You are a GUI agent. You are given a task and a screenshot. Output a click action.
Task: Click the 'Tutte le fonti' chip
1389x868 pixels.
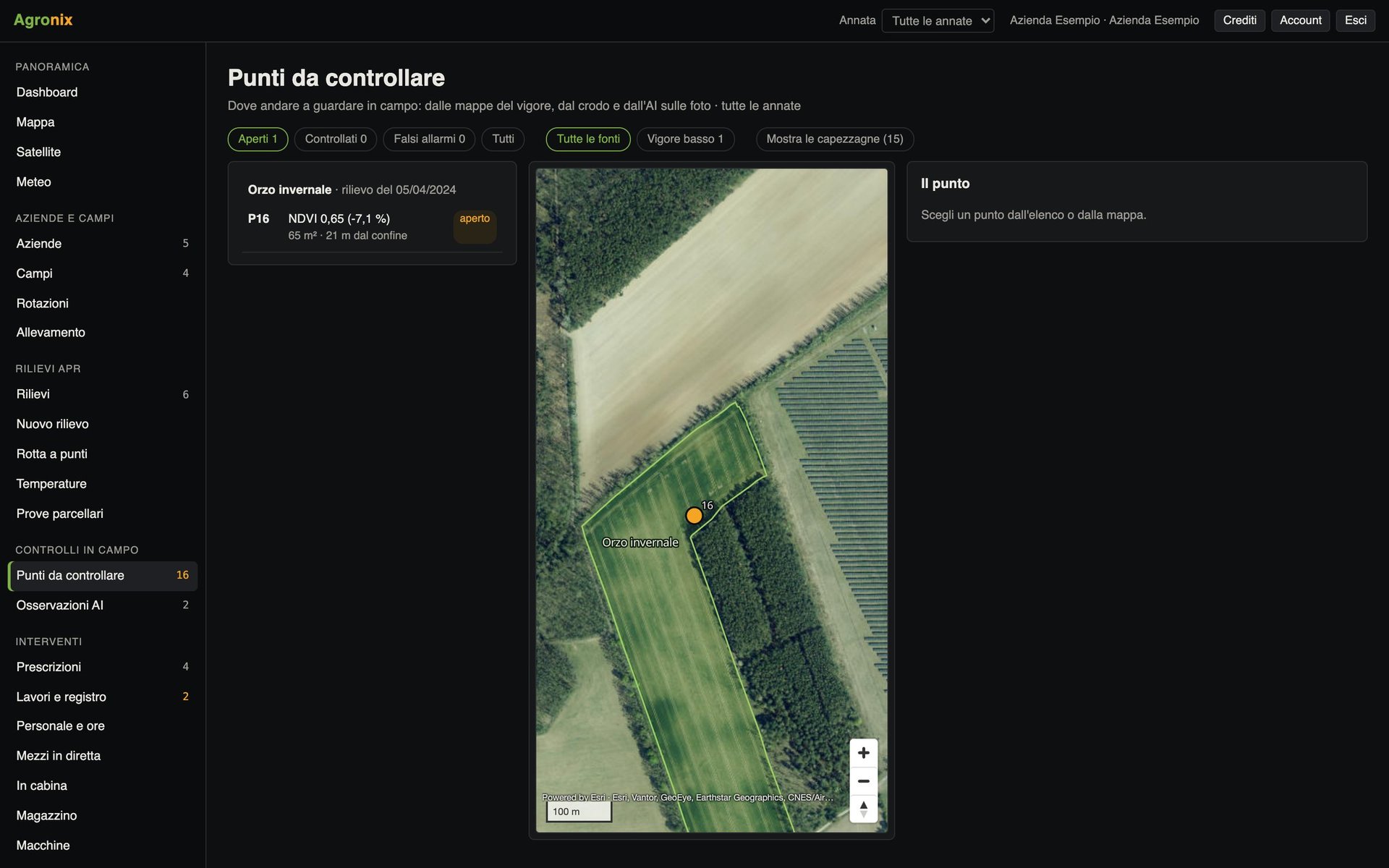coord(588,139)
